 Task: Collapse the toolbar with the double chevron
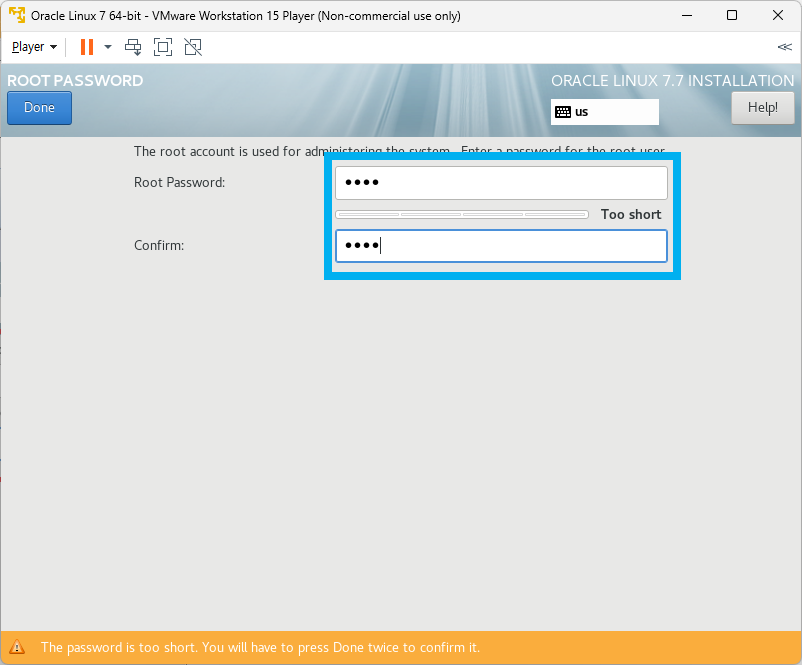784,47
